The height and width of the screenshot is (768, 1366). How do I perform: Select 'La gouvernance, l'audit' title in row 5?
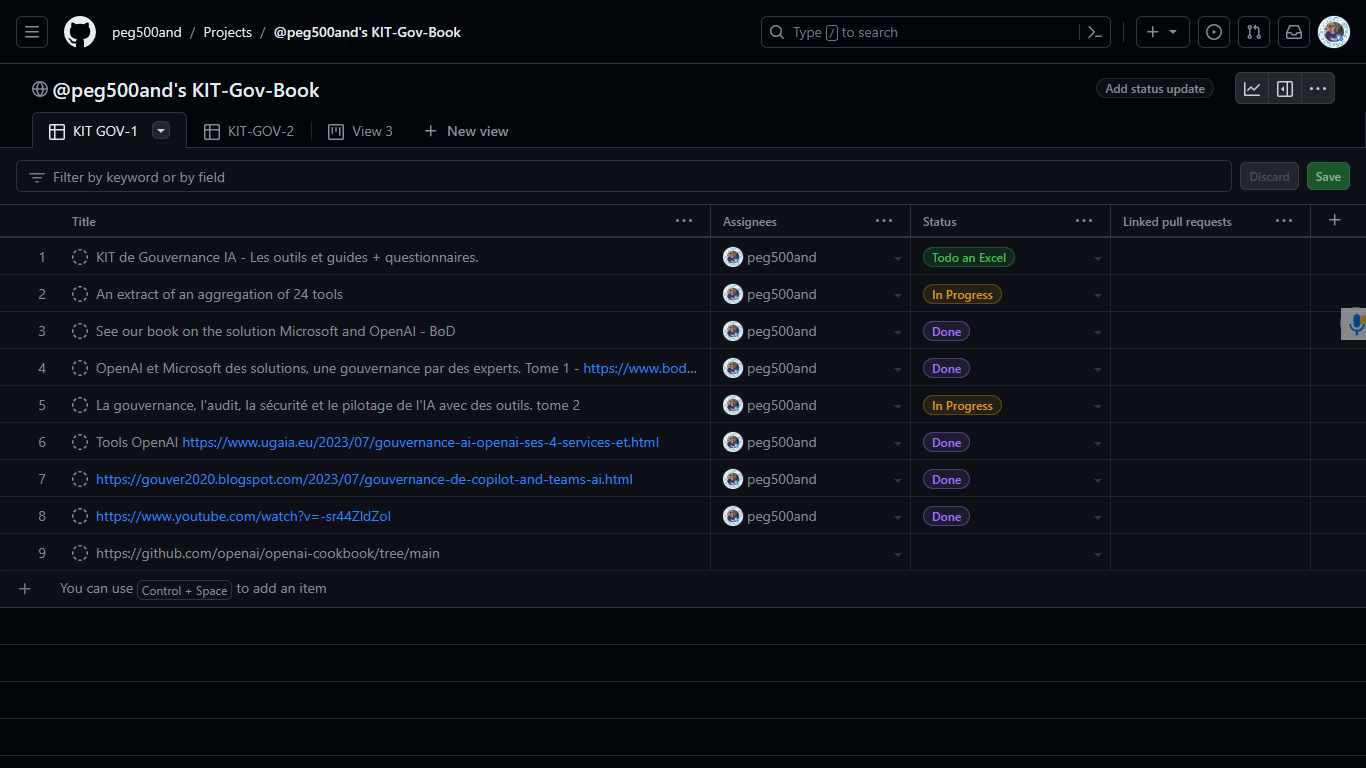pos(338,405)
